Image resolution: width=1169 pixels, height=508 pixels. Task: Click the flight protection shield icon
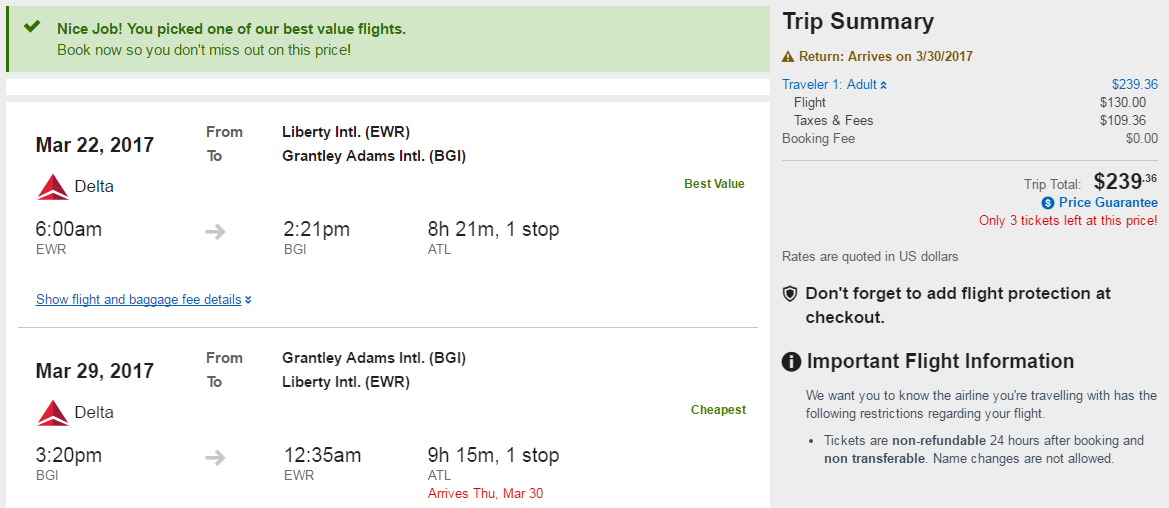[790, 294]
